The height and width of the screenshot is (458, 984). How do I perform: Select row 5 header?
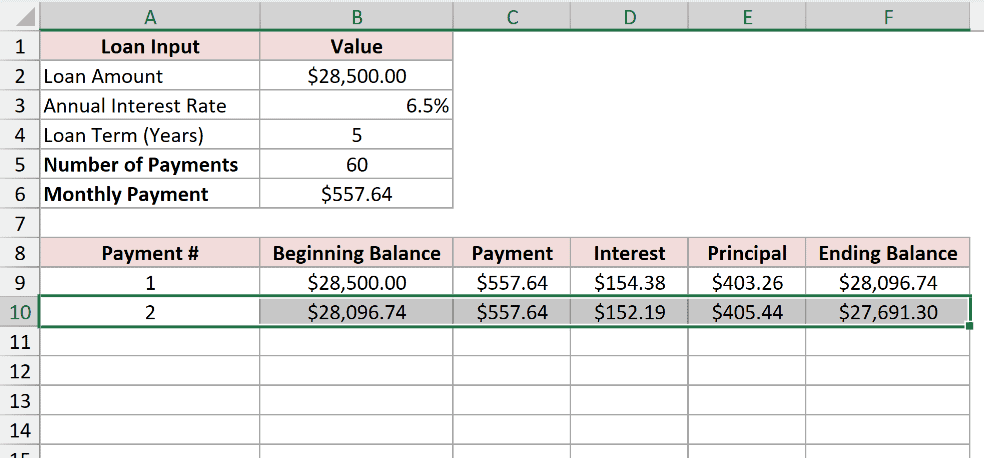tap(20, 164)
